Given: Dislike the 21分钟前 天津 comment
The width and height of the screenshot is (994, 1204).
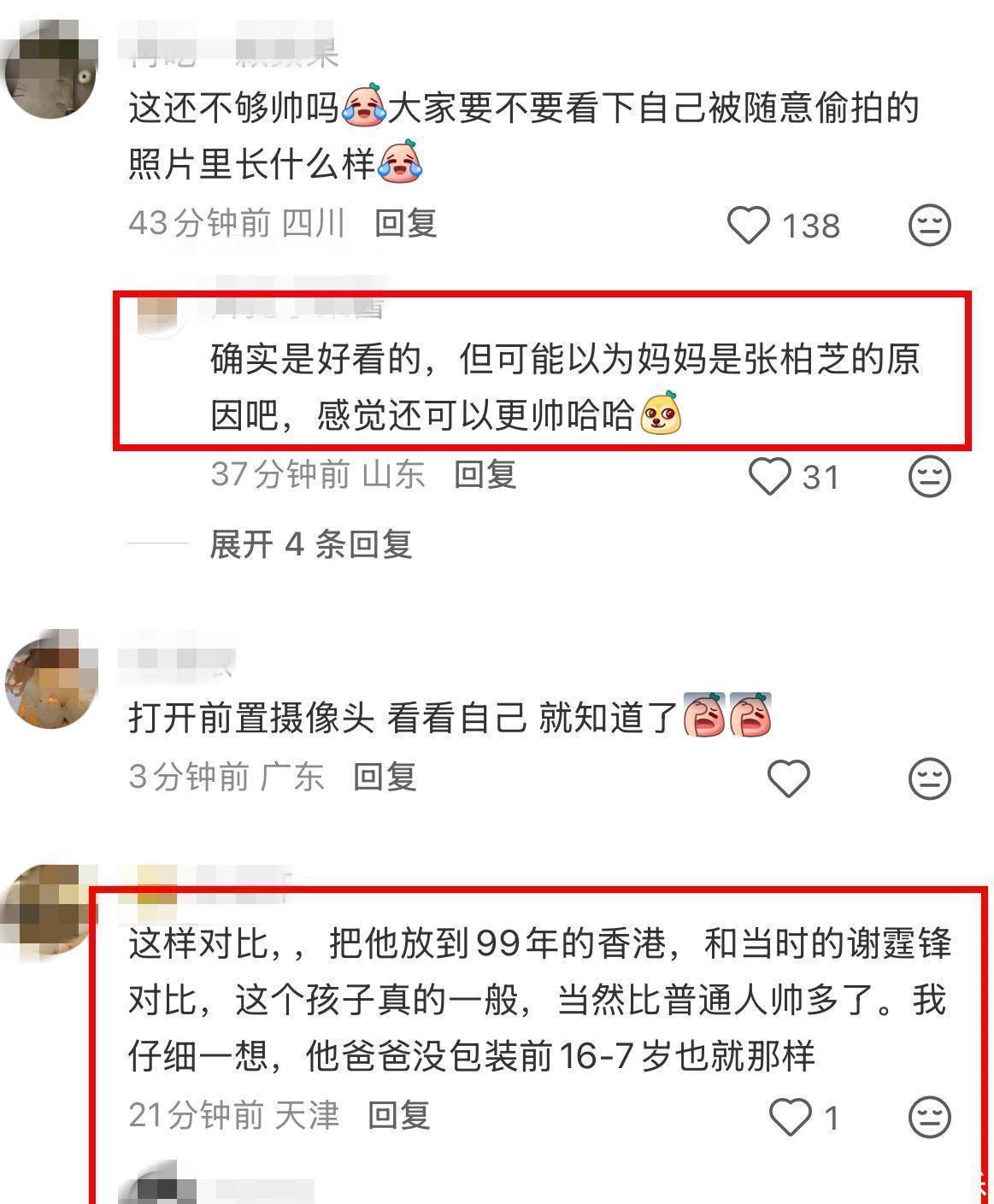Looking at the screenshot, I should (929, 1116).
